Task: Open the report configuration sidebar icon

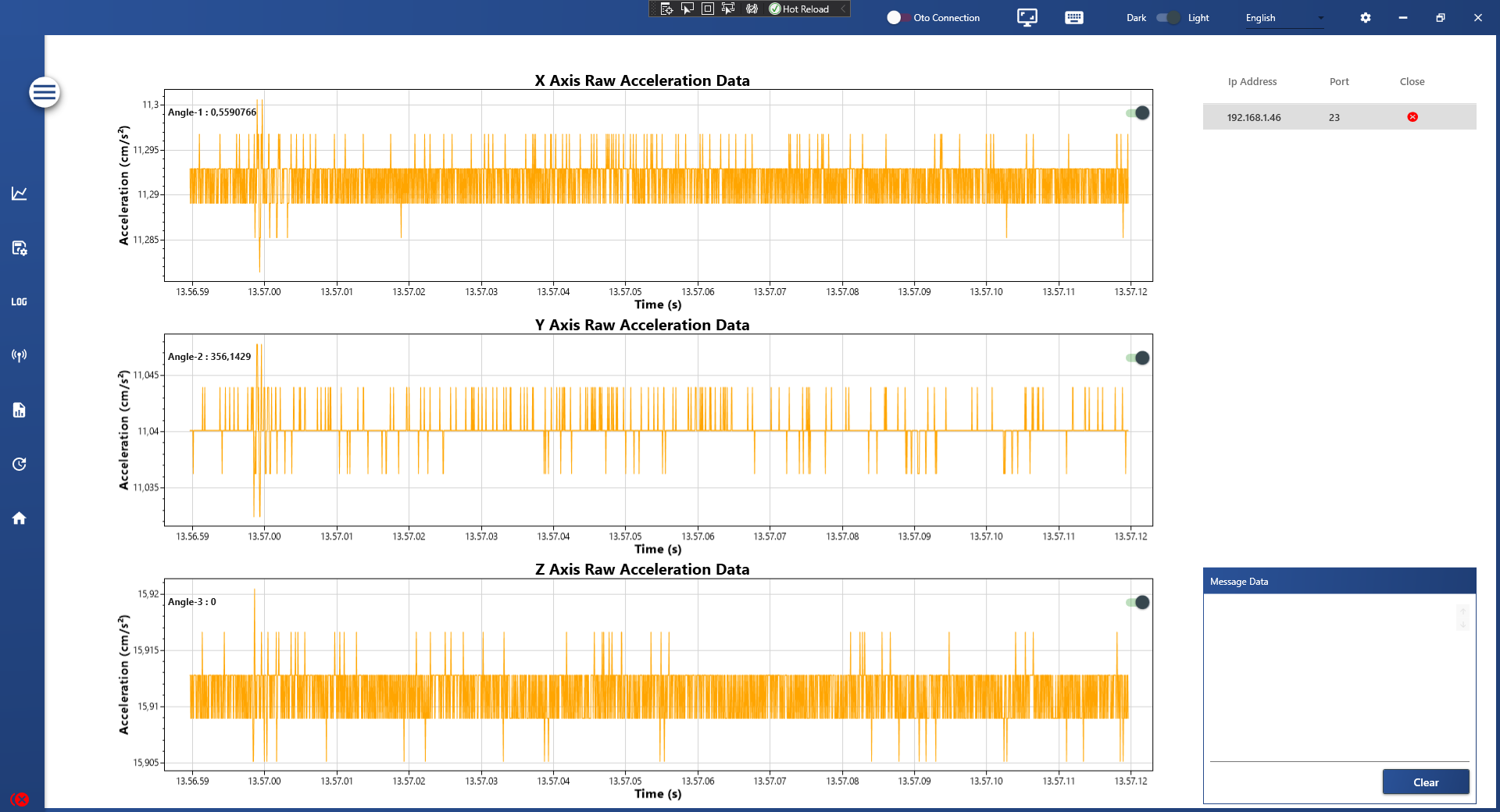Action: pos(20,248)
